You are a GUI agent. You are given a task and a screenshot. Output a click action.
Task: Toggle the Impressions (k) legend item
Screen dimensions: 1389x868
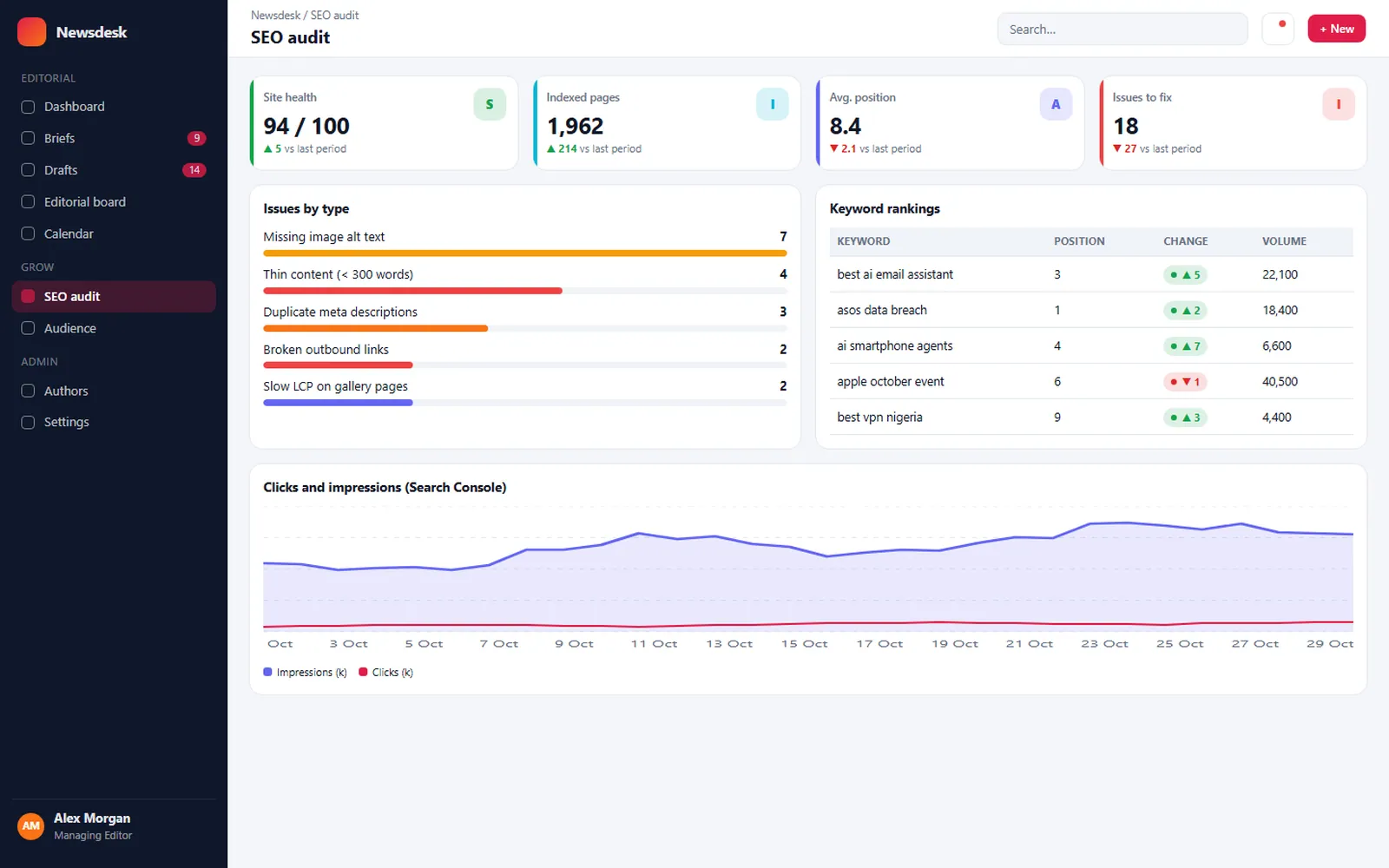tap(305, 673)
